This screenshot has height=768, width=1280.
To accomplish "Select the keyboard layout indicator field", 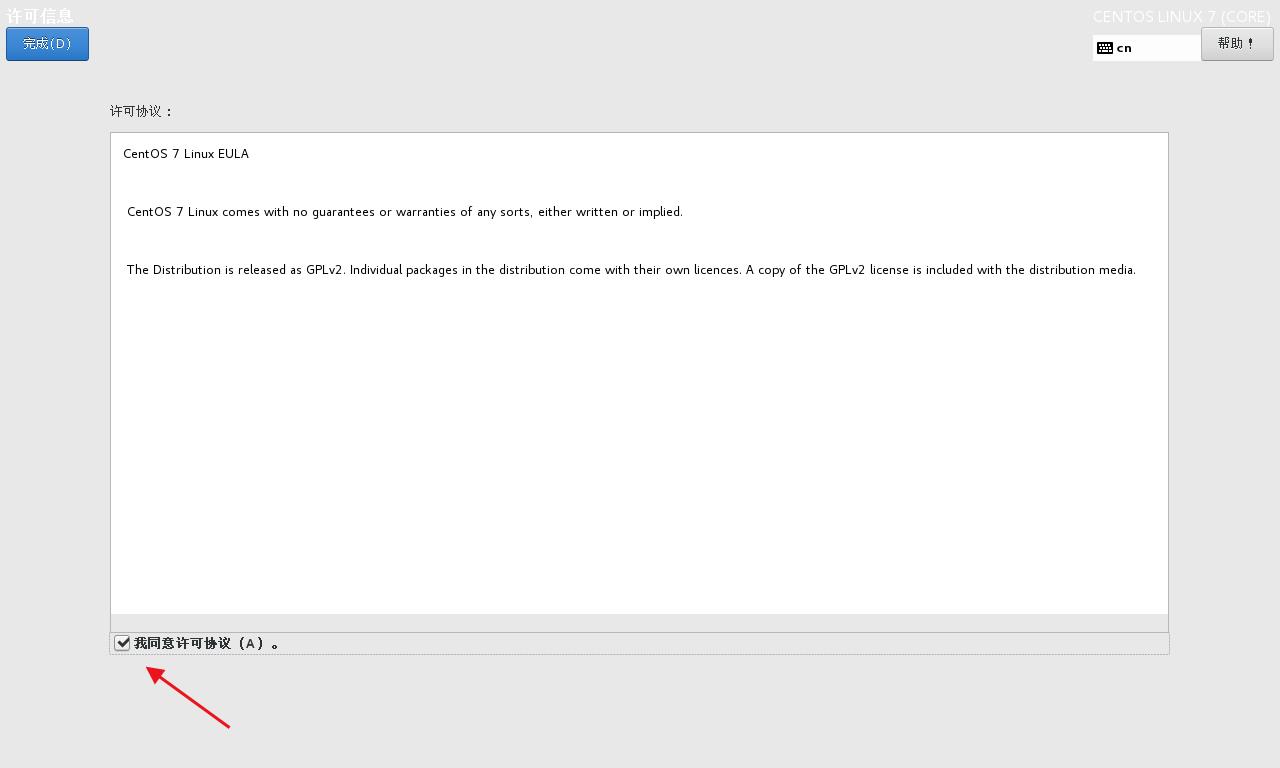I will pos(1147,48).
